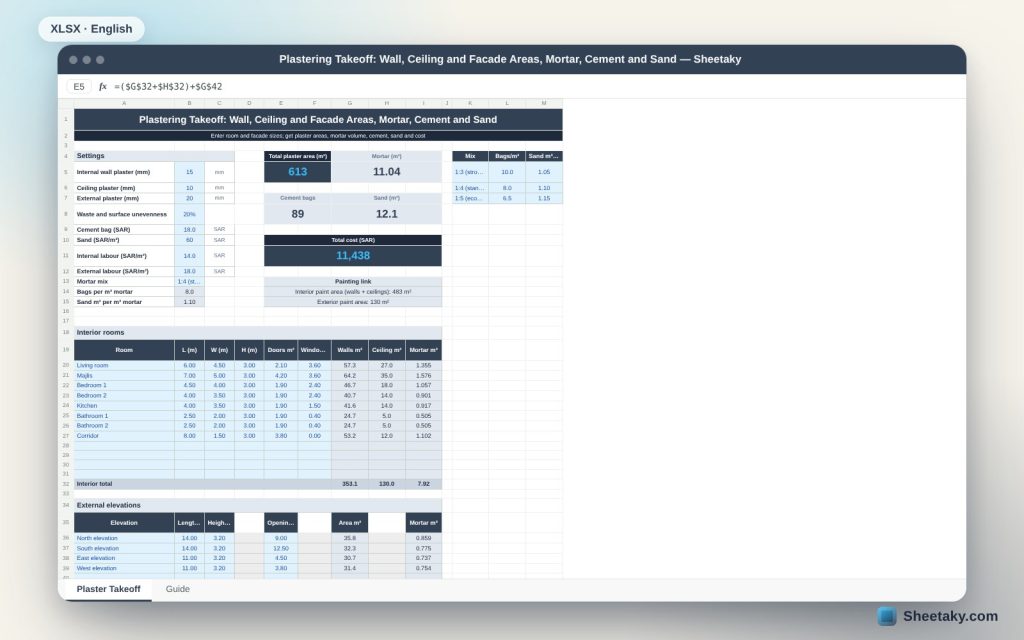Click the Interior paint area text cell
Screen dimensions: 1024x640
point(353,292)
